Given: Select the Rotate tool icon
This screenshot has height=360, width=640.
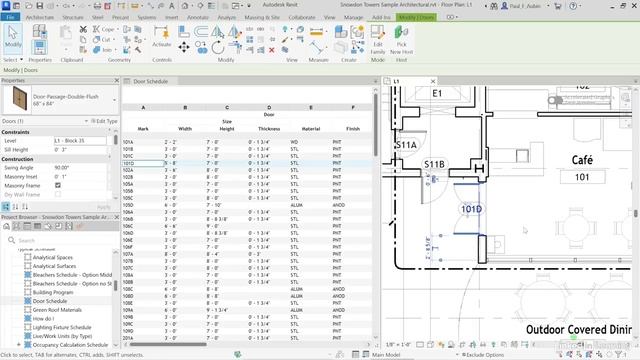Looking at the screenshot, I should (218, 48).
